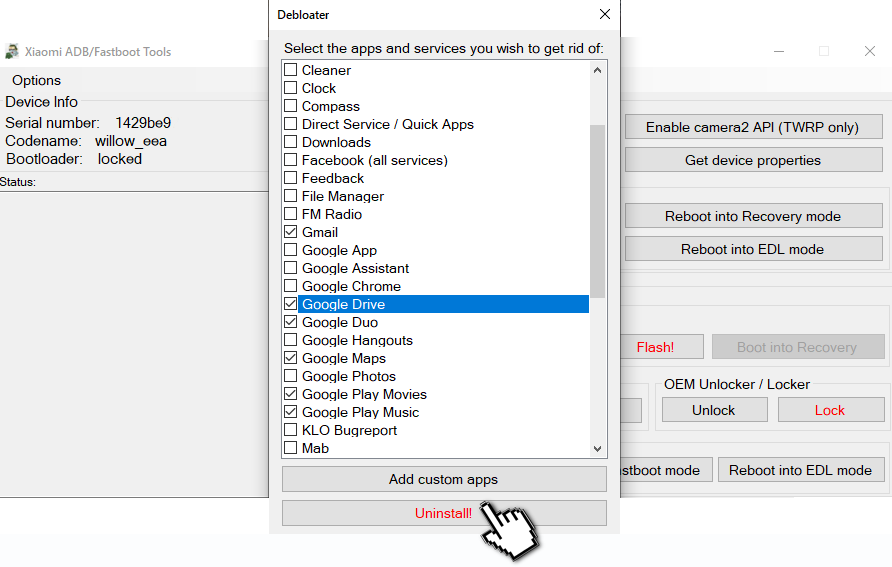Tick the Google App checkbox
Viewport: 892px width, 567px height.
(290, 250)
